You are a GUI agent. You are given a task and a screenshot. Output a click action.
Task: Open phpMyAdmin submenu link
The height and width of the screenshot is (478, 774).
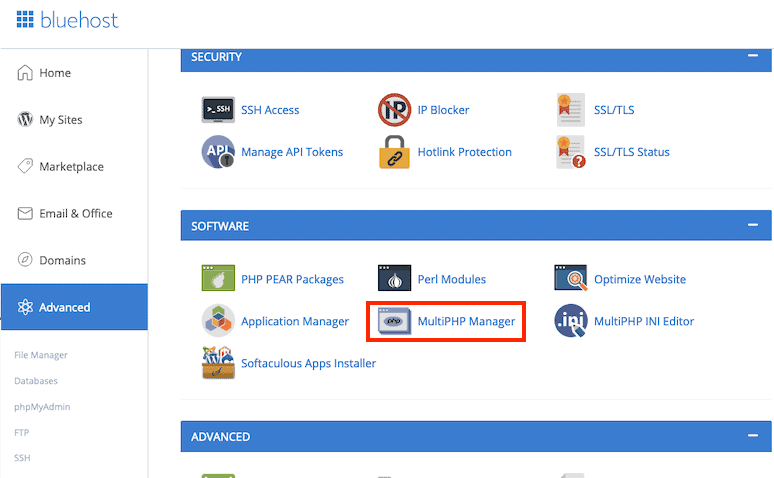tap(42, 407)
